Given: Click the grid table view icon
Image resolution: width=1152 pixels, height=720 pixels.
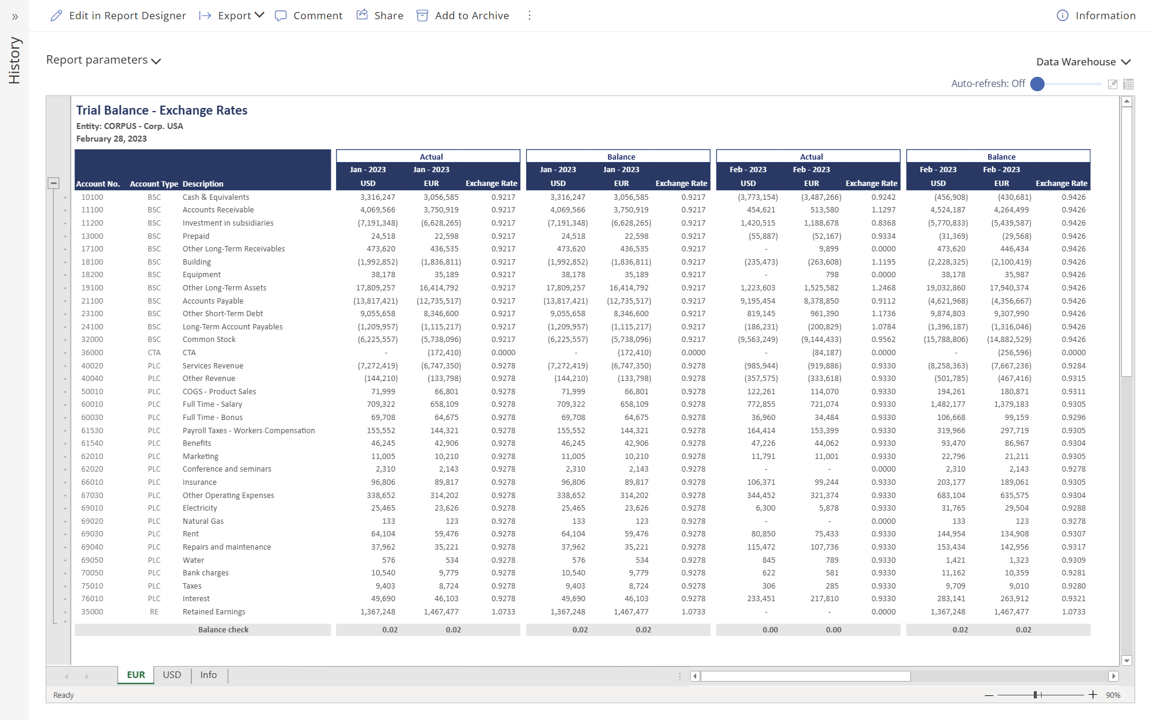Looking at the screenshot, I should tap(1128, 85).
